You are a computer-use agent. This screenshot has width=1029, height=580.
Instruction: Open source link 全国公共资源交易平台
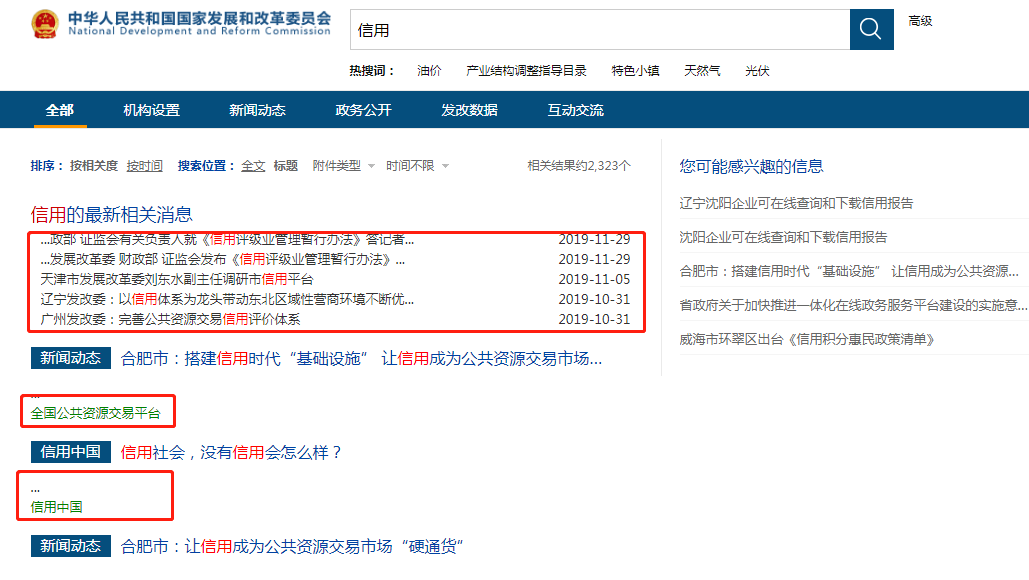pos(95,413)
